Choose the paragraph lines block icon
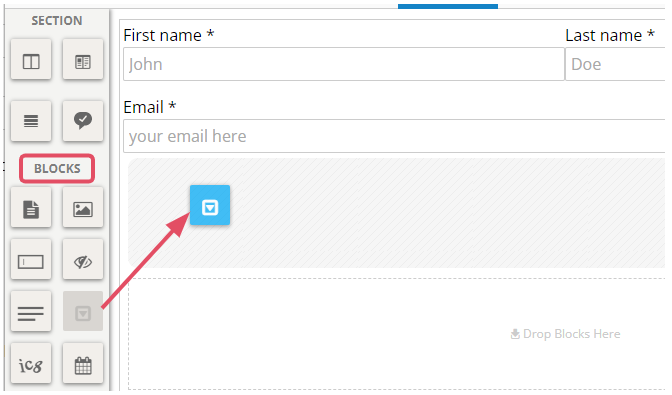 point(31,311)
